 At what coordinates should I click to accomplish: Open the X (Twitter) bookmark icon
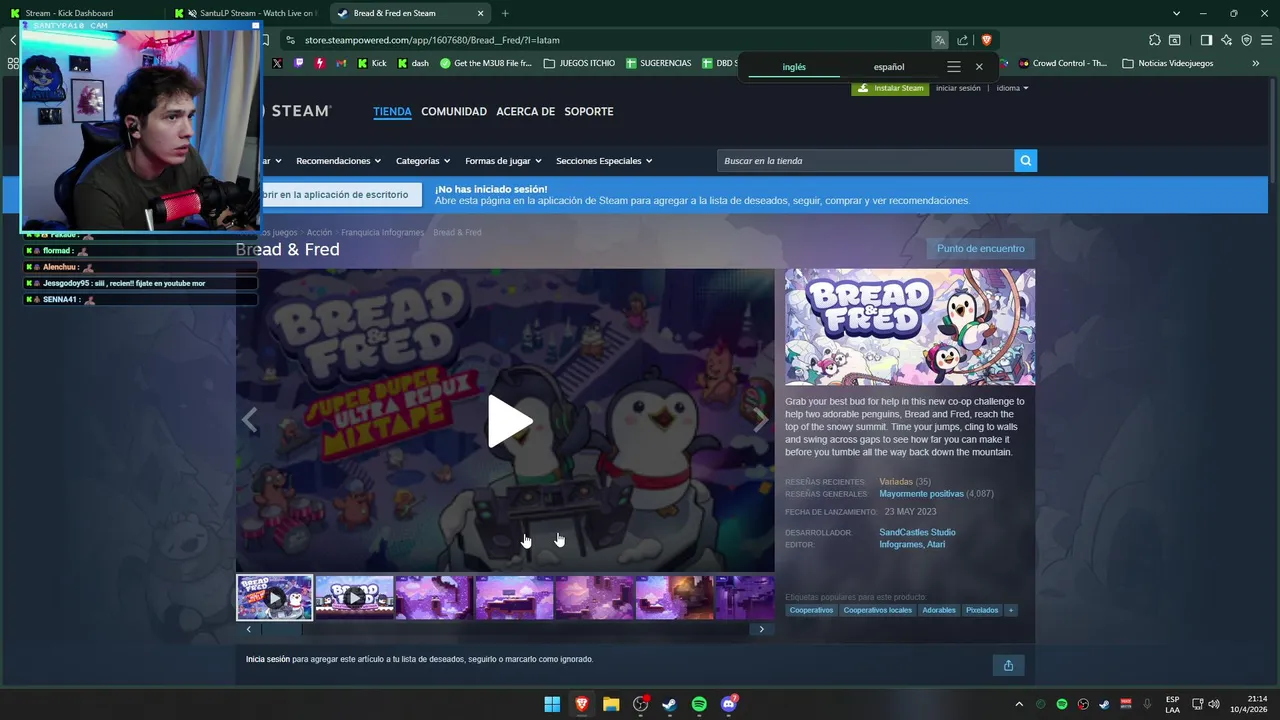(277, 63)
